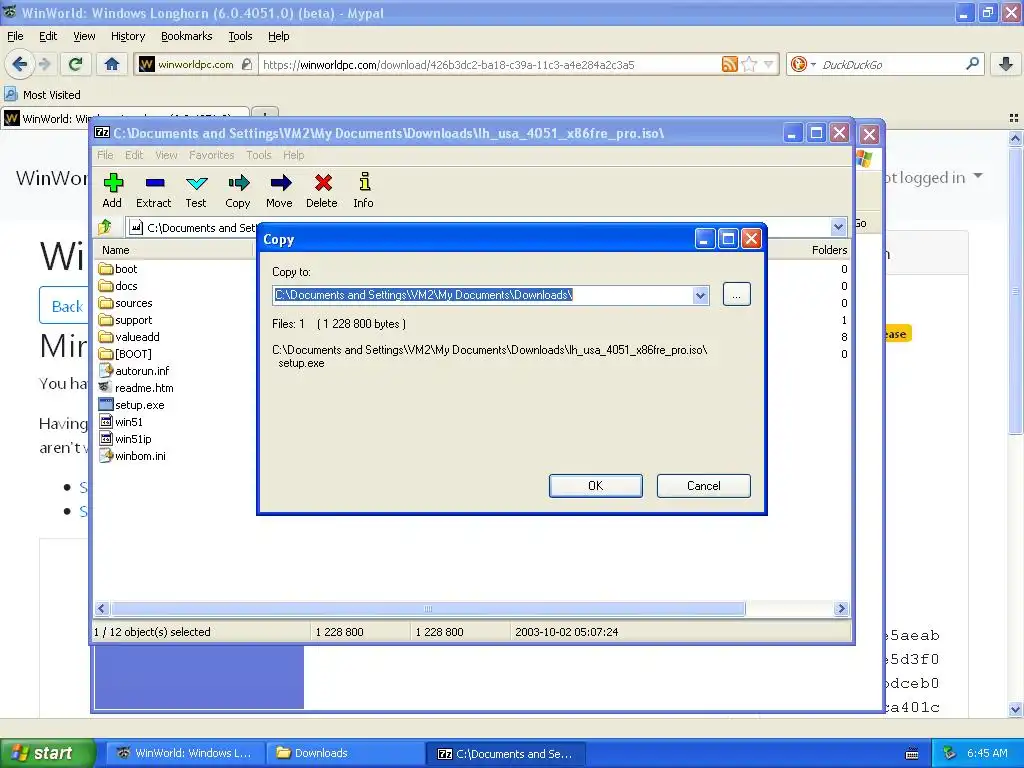Select the readme.htm file
1024x768 pixels.
pyautogui.click(x=136, y=388)
